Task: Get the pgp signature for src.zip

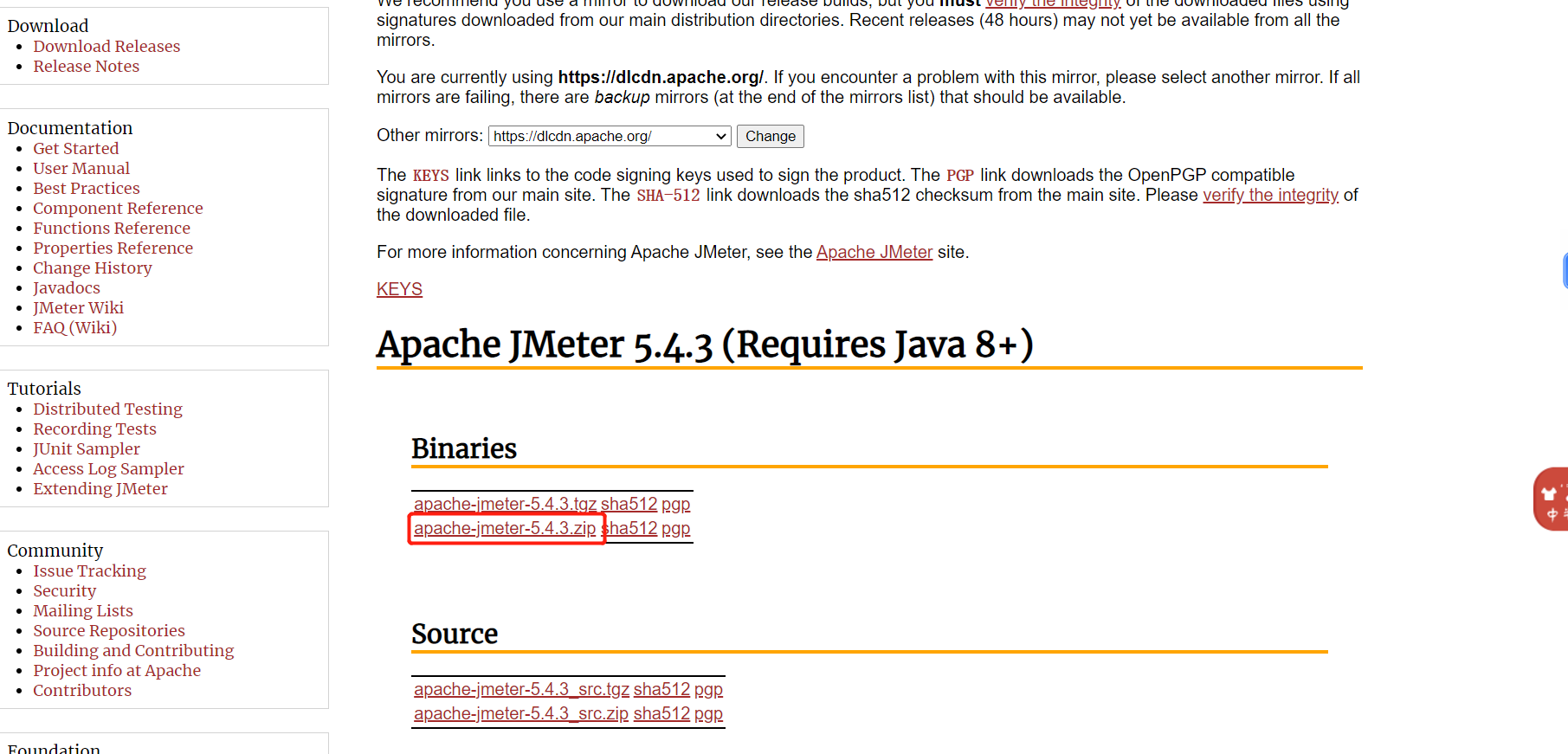Action: pyautogui.click(x=708, y=713)
